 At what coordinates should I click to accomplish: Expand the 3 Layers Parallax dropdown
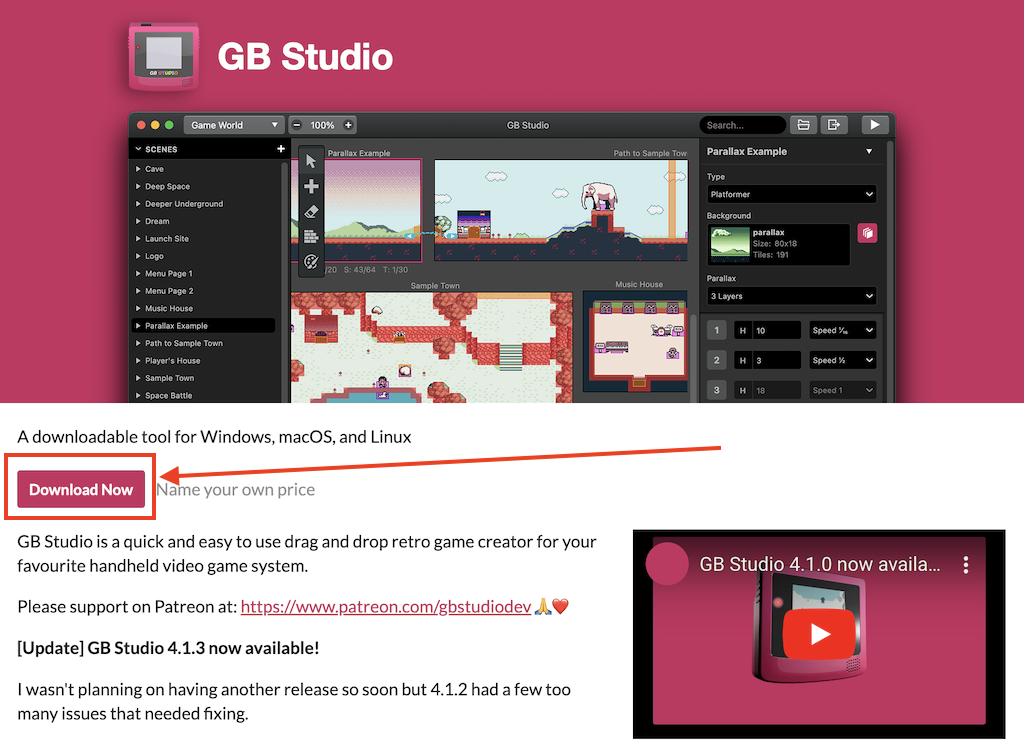(x=791, y=296)
